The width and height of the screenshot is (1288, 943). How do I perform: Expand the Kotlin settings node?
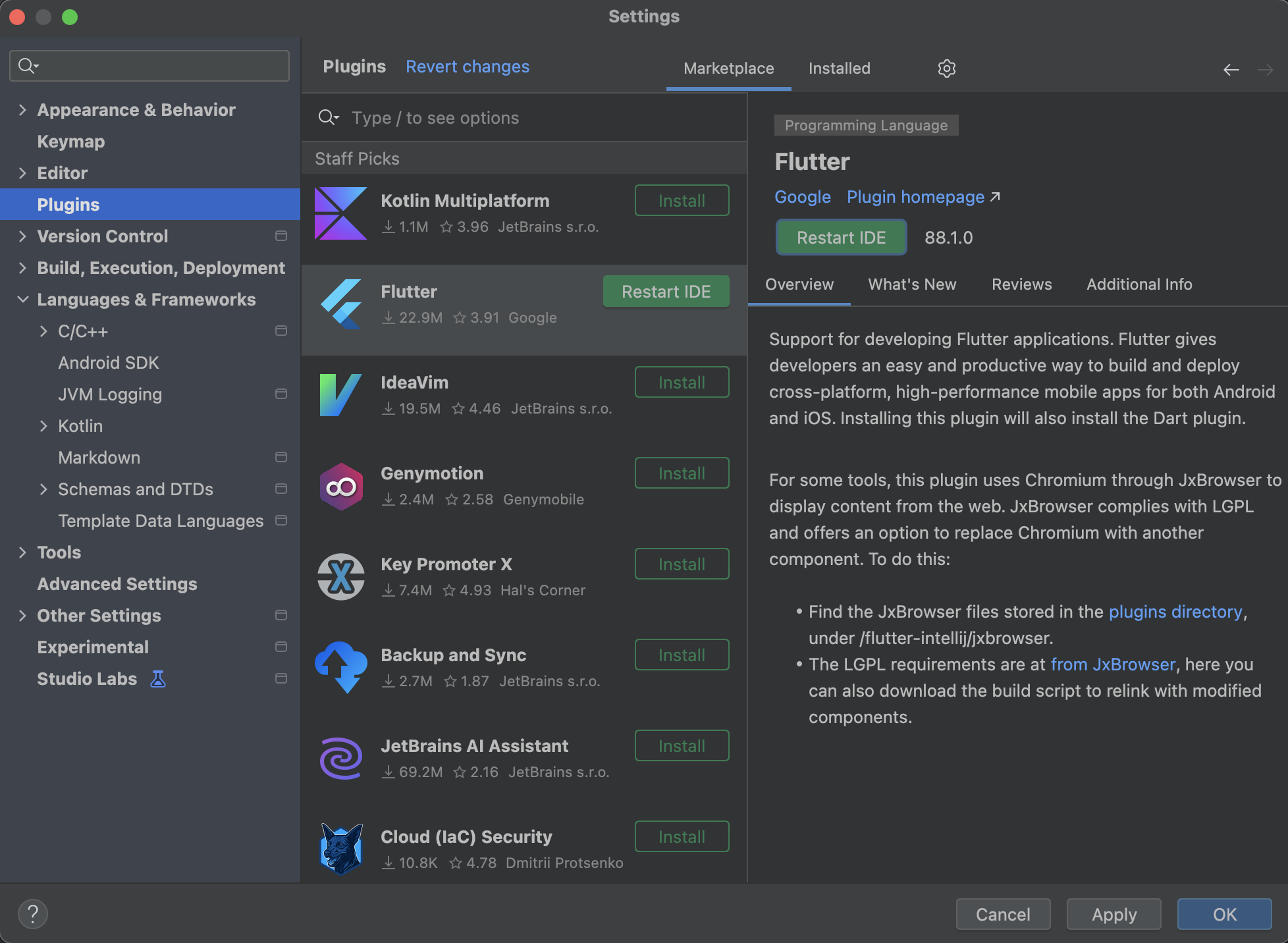[43, 426]
